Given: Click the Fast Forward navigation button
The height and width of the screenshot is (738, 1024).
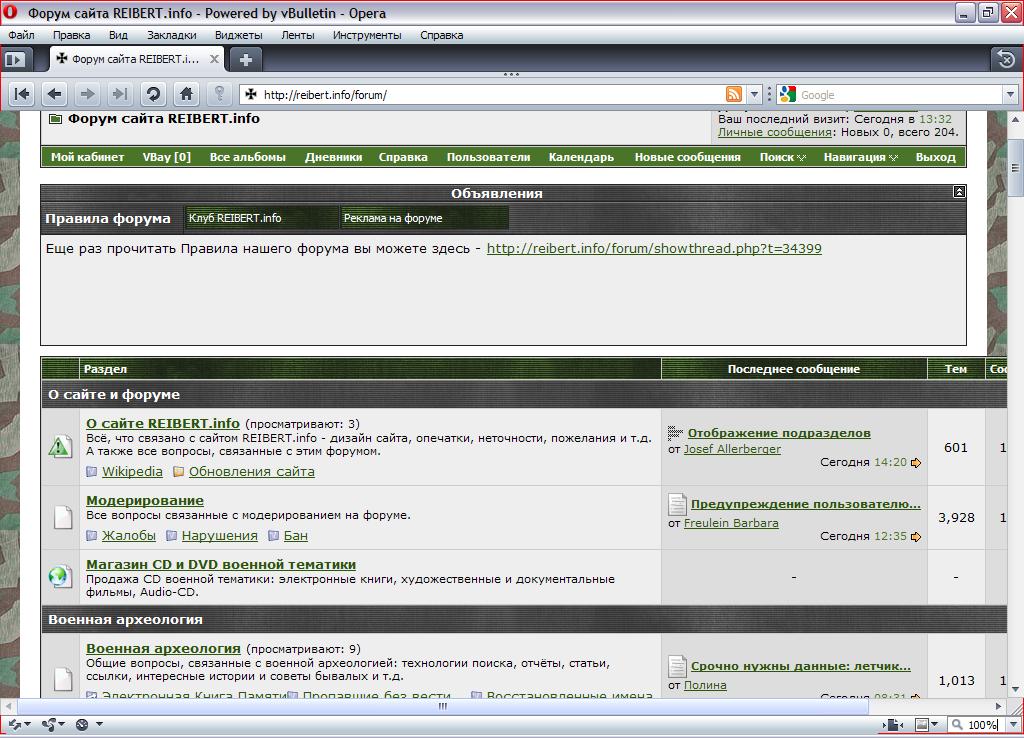Looking at the screenshot, I should point(120,95).
